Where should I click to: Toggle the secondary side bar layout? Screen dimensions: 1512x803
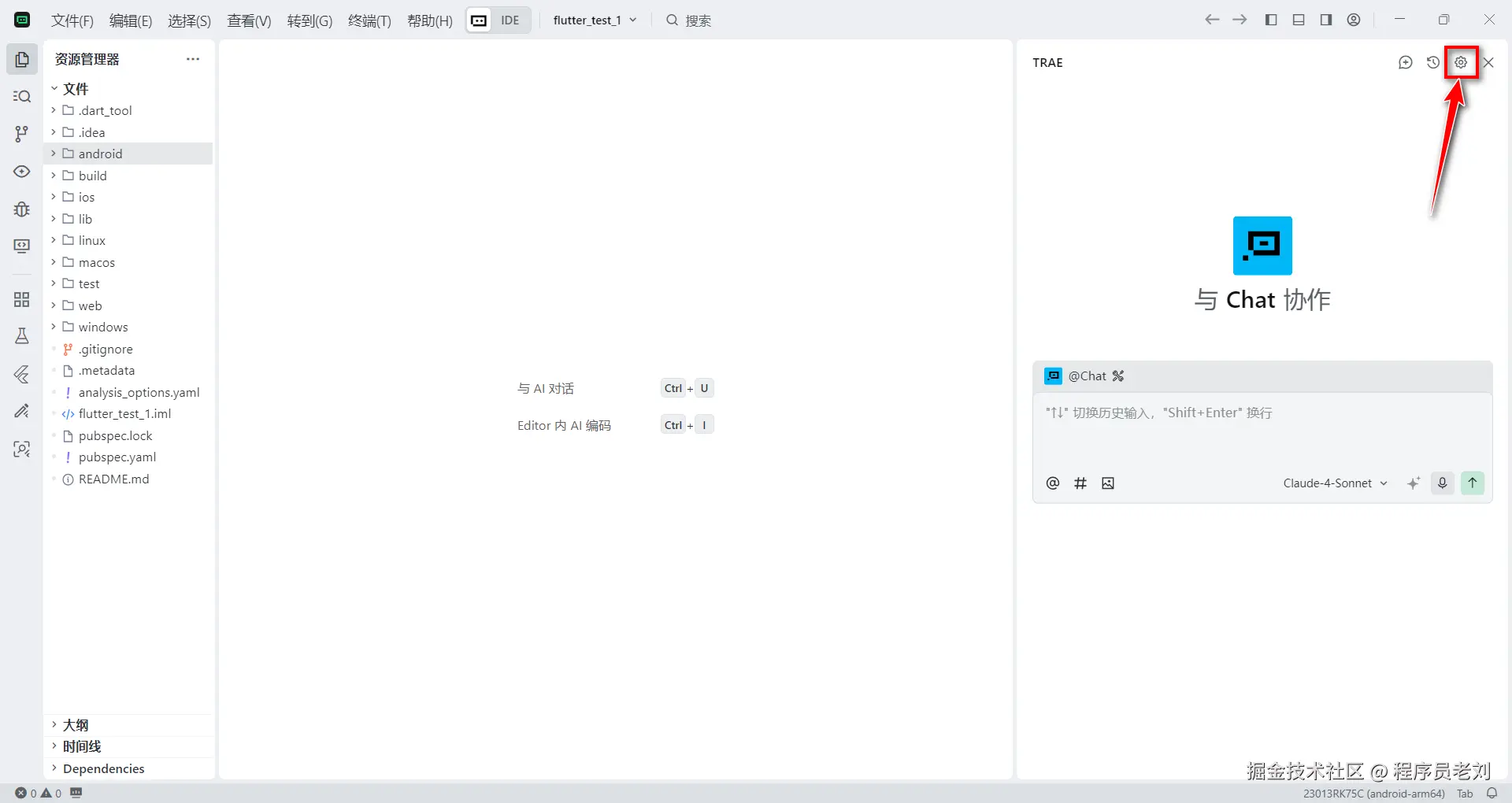tap(1326, 20)
